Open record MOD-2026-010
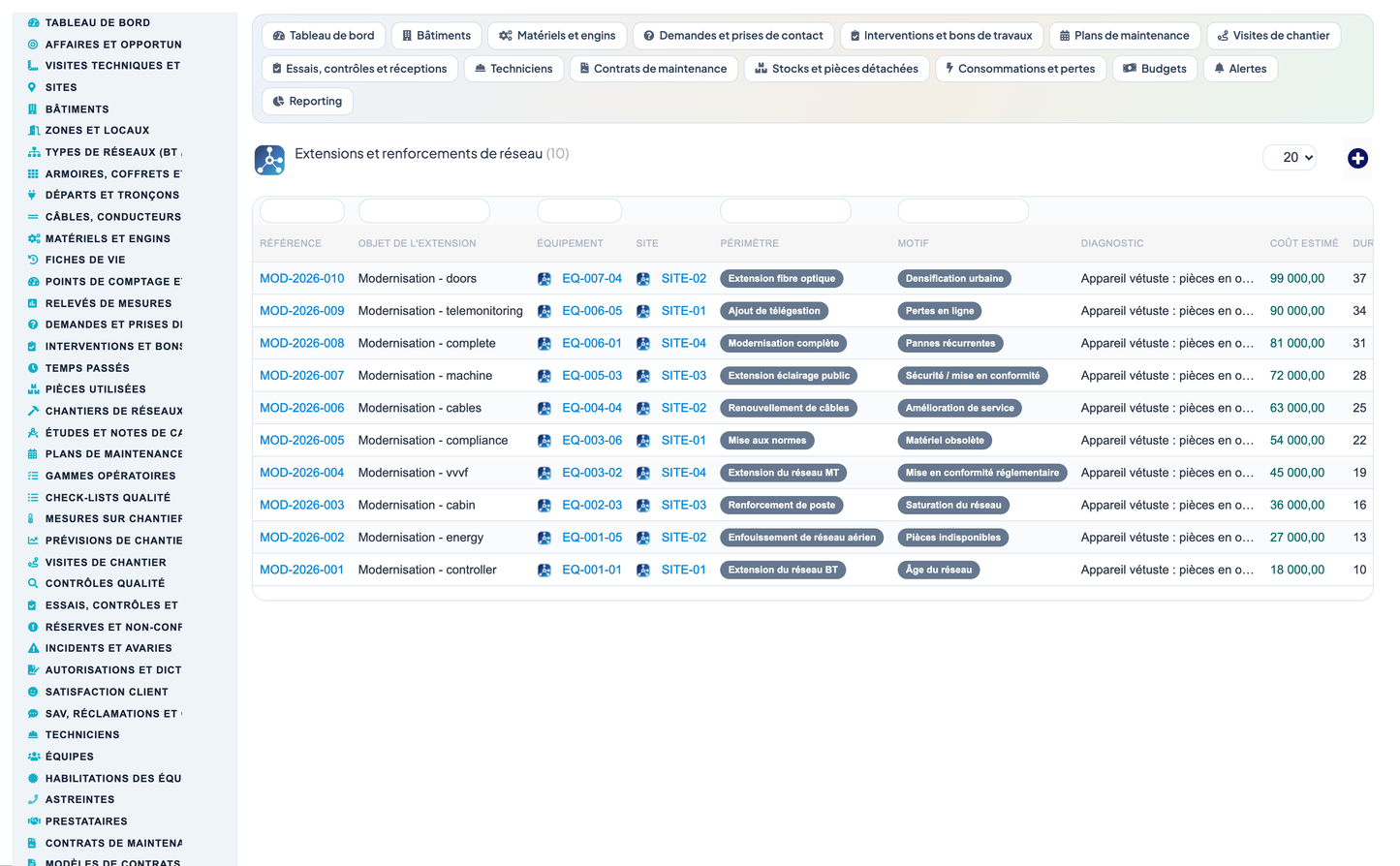 pyautogui.click(x=301, y=279)
